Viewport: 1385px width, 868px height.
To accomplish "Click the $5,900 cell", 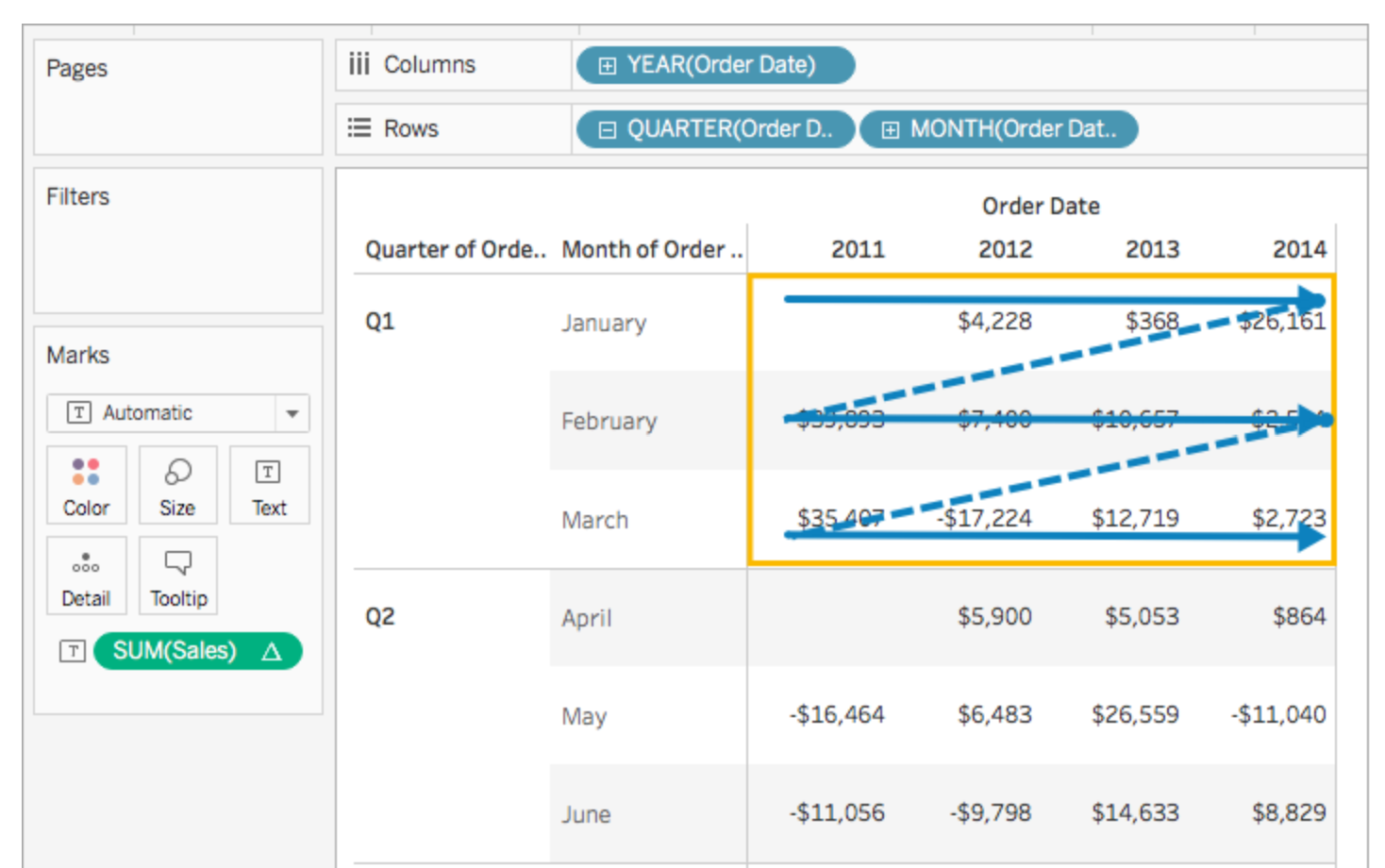I will (x=994, y=616).
